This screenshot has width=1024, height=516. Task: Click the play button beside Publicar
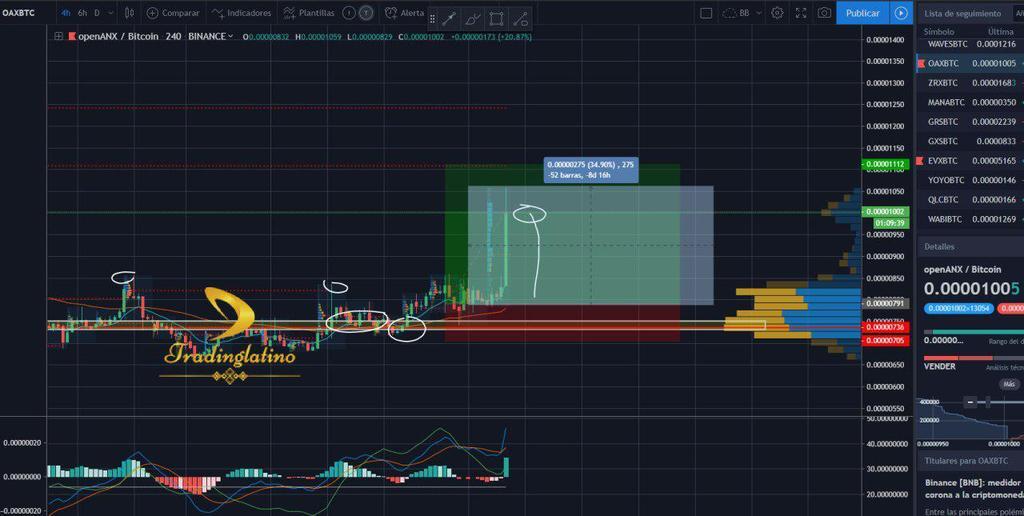click(x=901, y=13)
